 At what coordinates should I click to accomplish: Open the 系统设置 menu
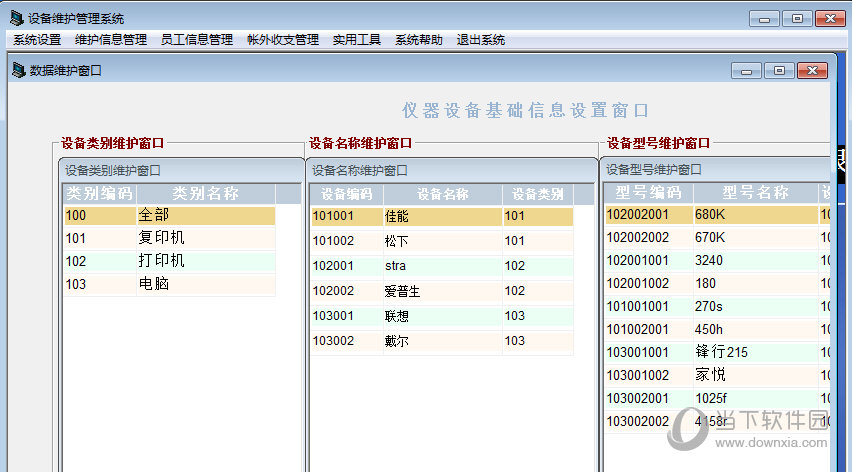(37, 40)
